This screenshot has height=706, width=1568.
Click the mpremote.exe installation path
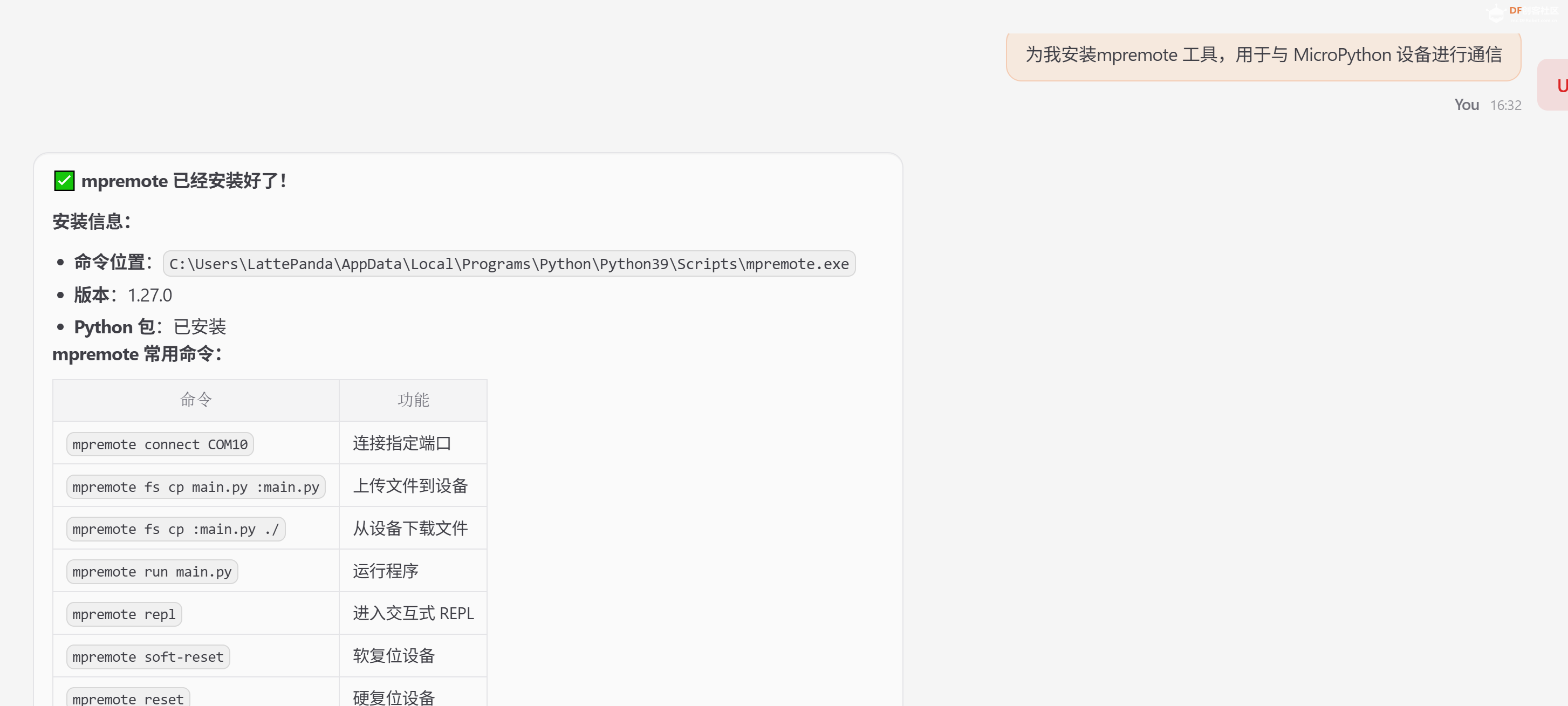(509, 264)
